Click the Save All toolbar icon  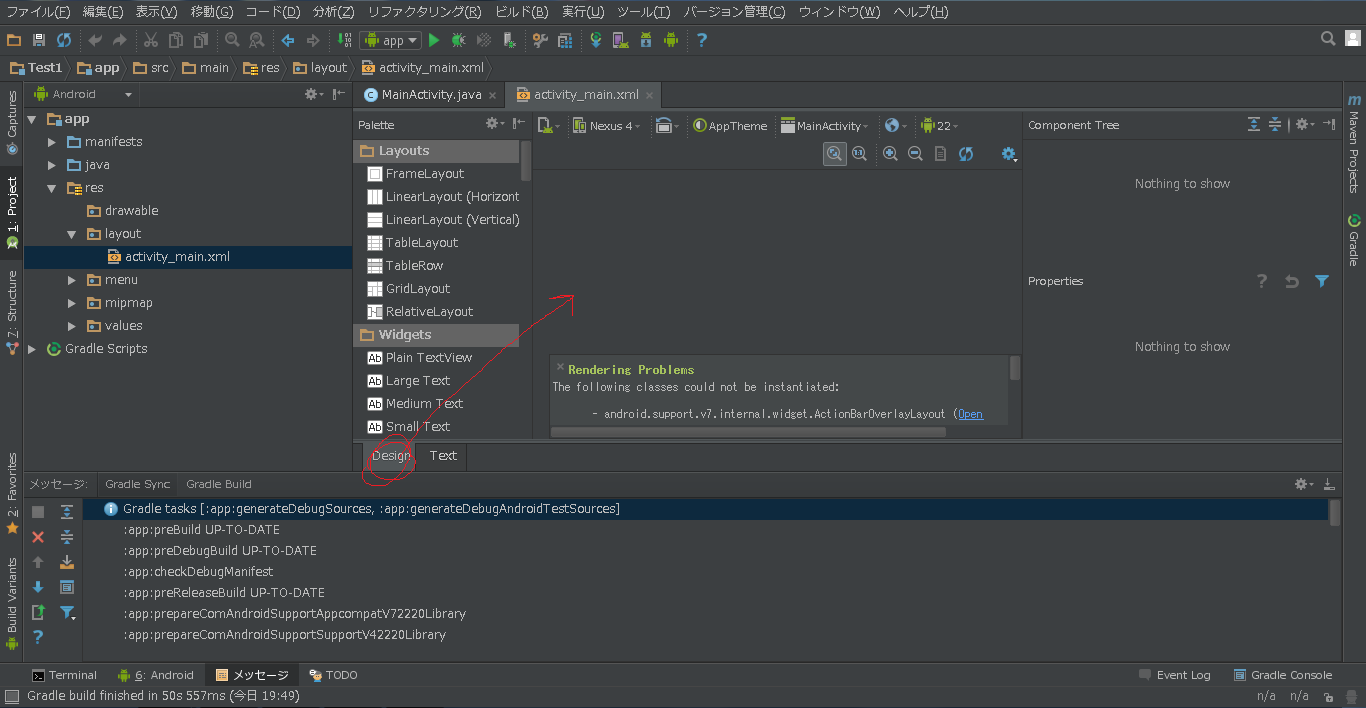pos(39,40)
